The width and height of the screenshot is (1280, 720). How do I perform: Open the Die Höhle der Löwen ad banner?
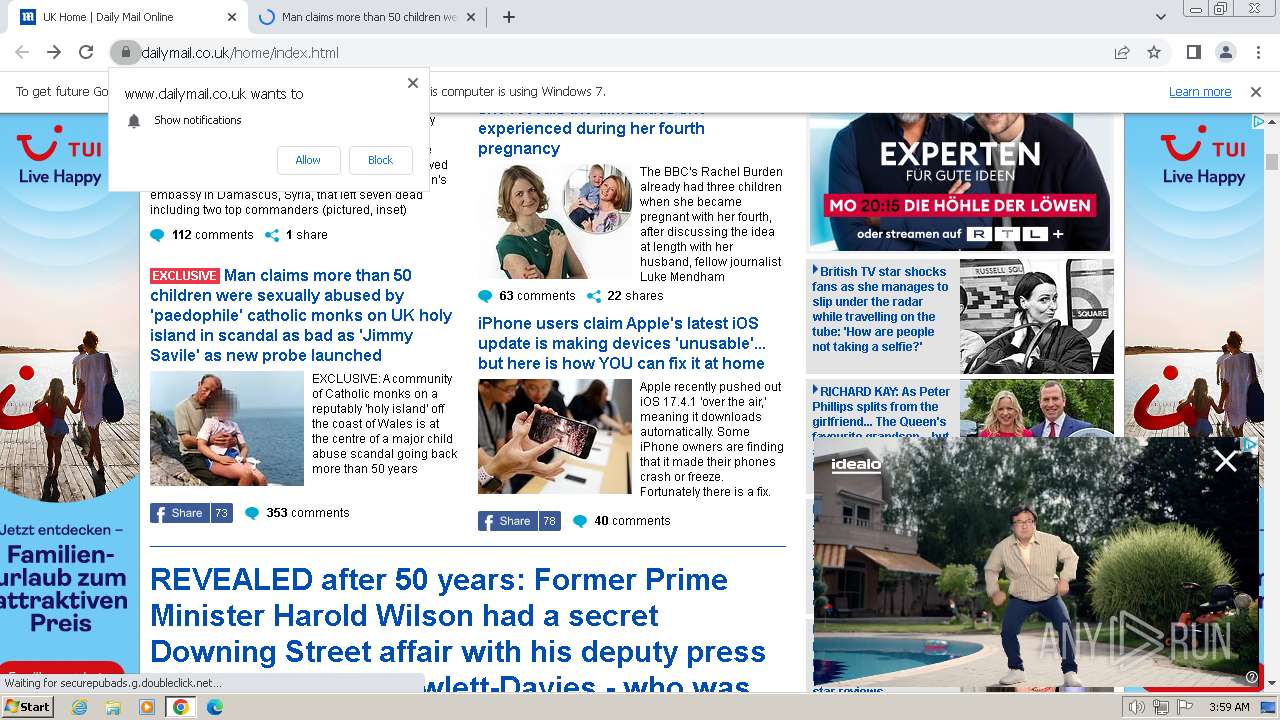[961, 182]
